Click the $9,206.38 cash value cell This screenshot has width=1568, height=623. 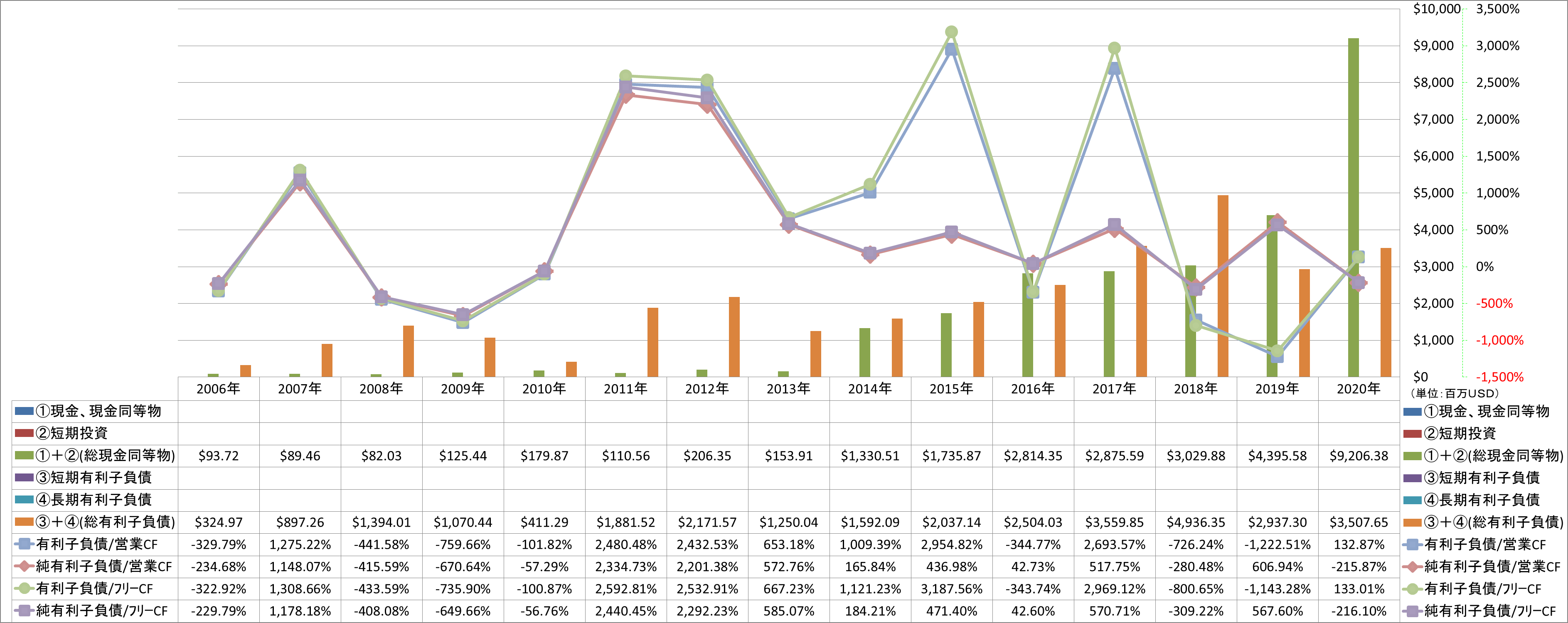point(1359,456)
